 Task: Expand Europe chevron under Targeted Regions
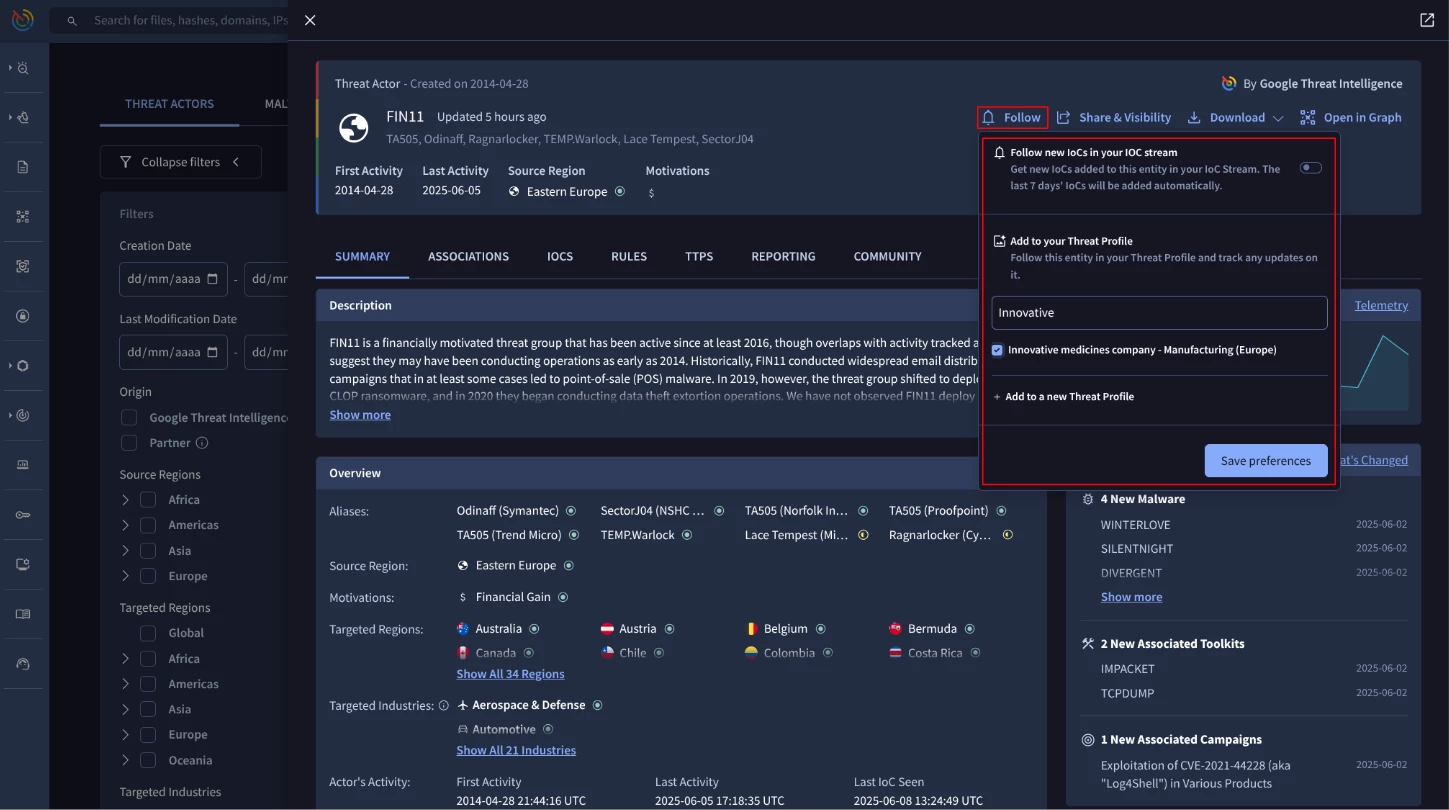(125, 734)
